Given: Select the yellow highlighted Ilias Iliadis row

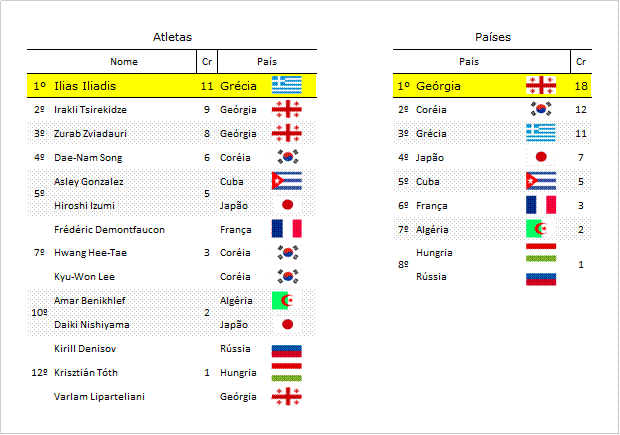Looking at the screenshot, I should 172,85.
